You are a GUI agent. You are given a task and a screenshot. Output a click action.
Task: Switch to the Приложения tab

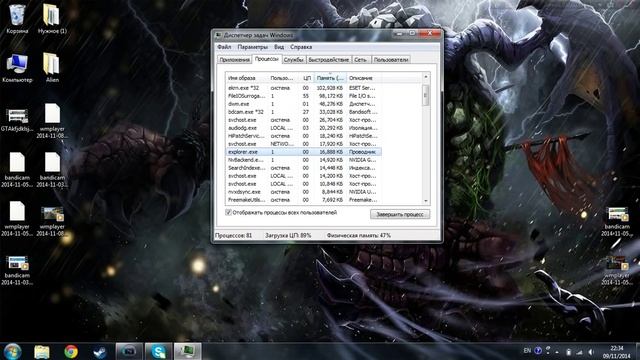click(234, 60)
